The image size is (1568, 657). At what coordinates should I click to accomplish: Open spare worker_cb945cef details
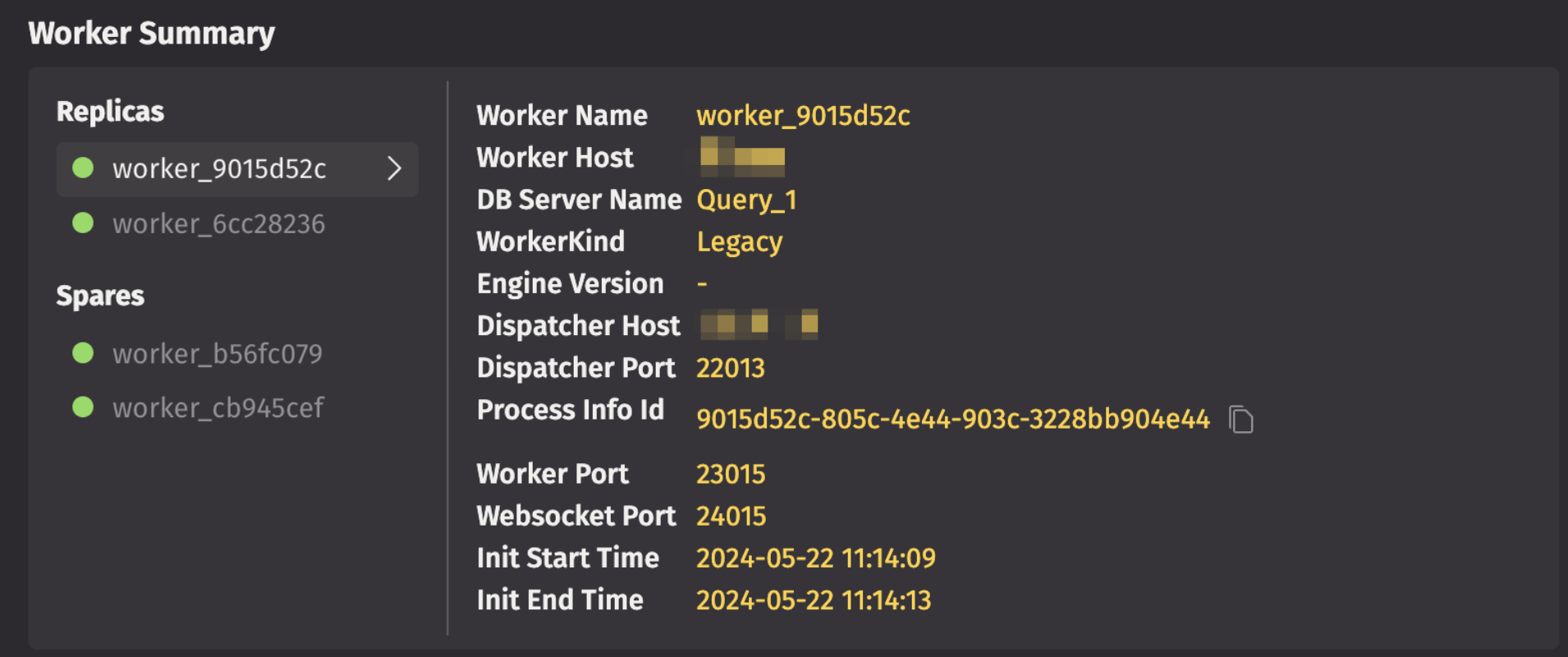[x=218, y=407]
